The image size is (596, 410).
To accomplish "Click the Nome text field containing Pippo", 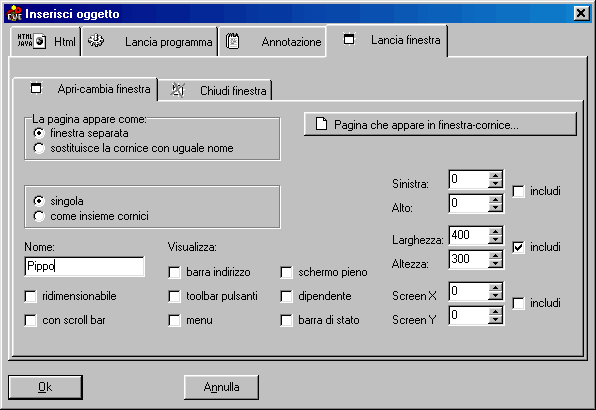I will 84,266.
